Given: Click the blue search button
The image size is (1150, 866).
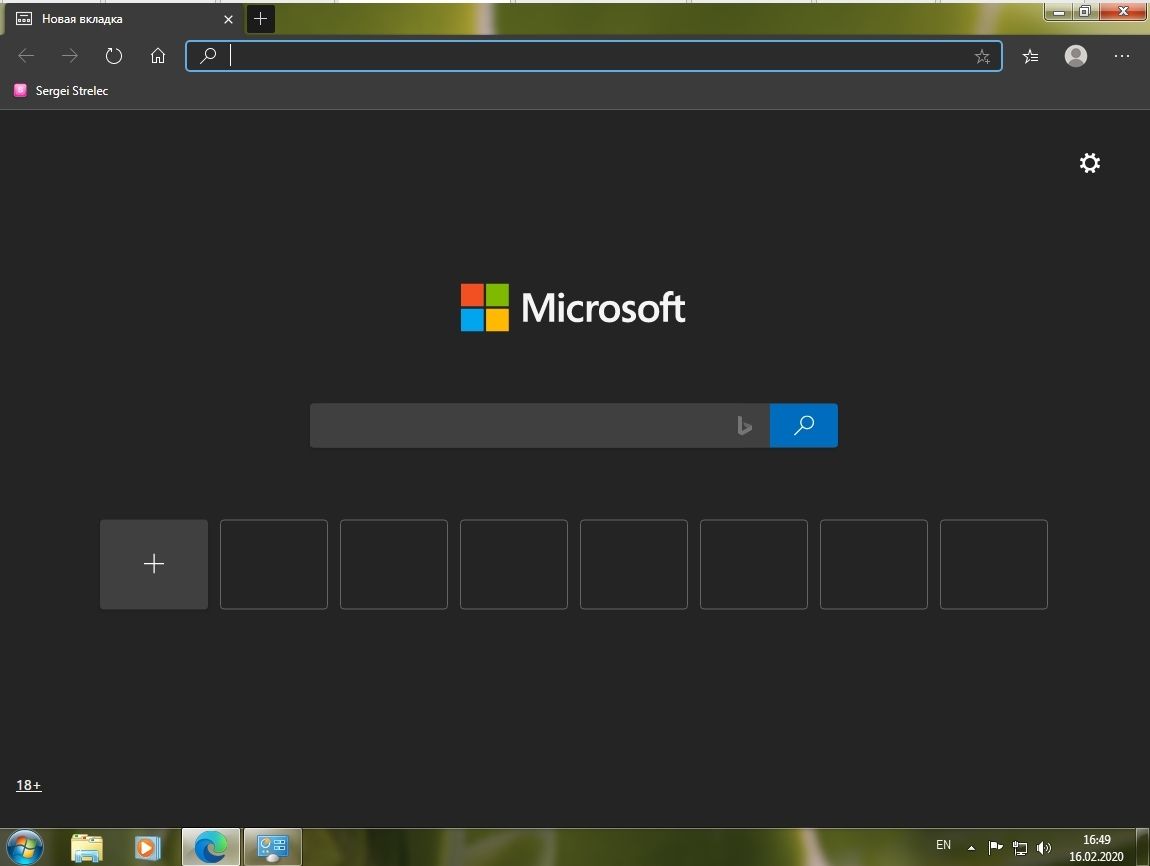Looking at the screenshot, I should coord(804,425).
